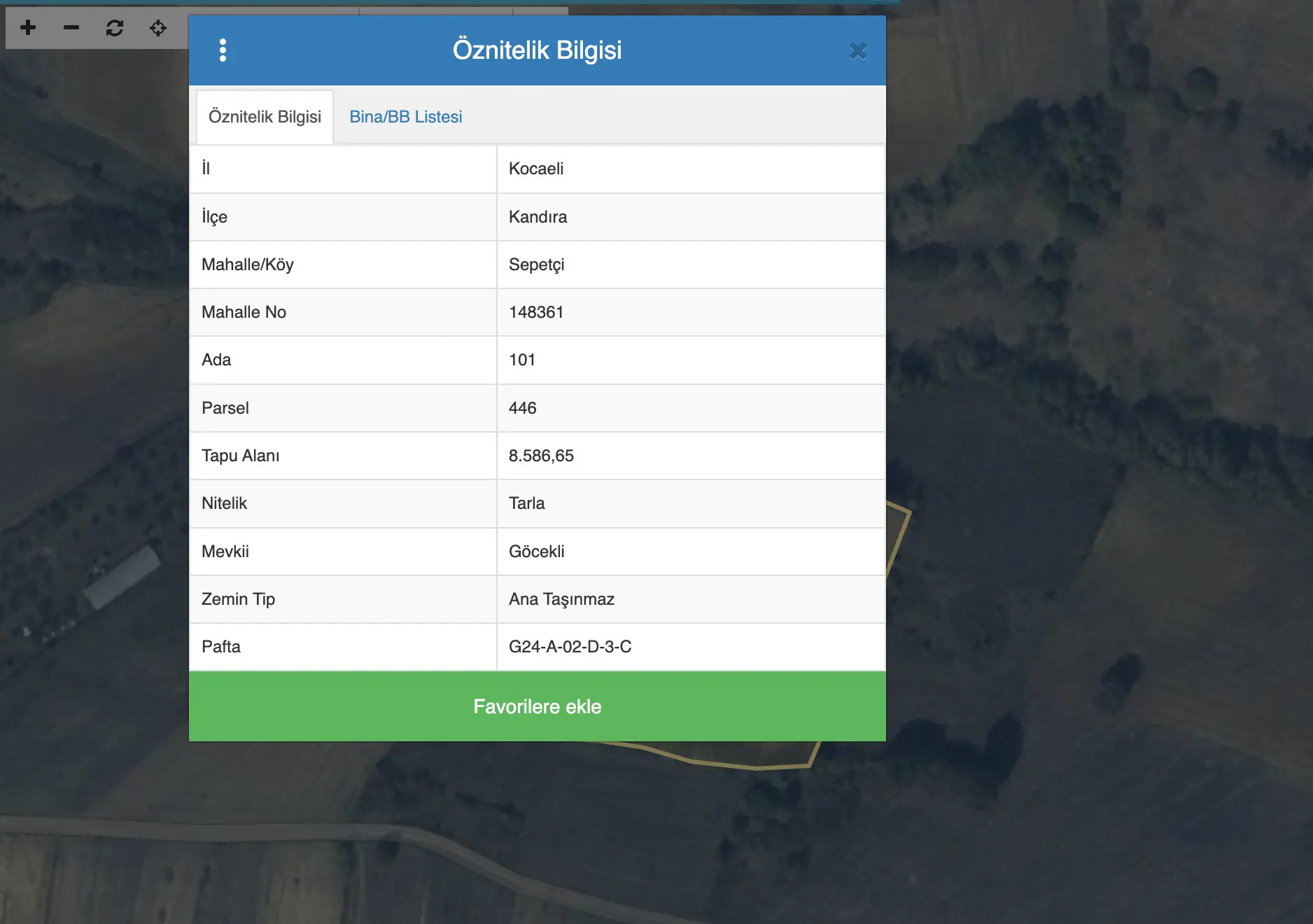Click the Mahalle No row label
The width and height of the screenshot is (1313, 924).
244,312
